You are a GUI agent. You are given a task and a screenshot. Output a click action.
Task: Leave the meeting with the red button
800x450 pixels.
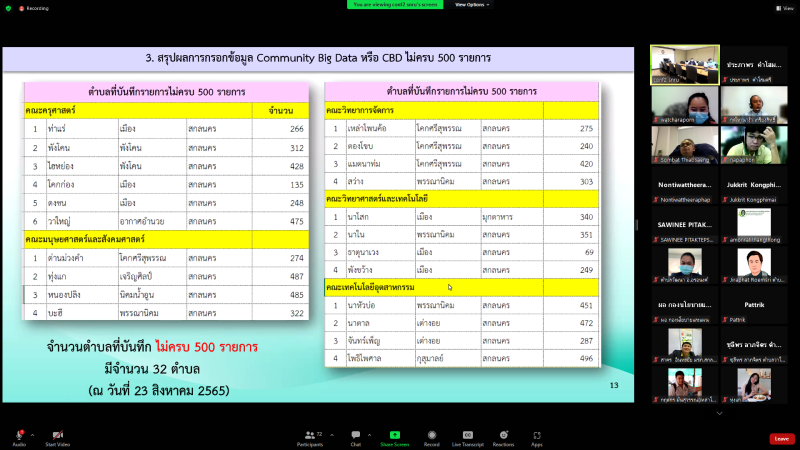[781, 438]
